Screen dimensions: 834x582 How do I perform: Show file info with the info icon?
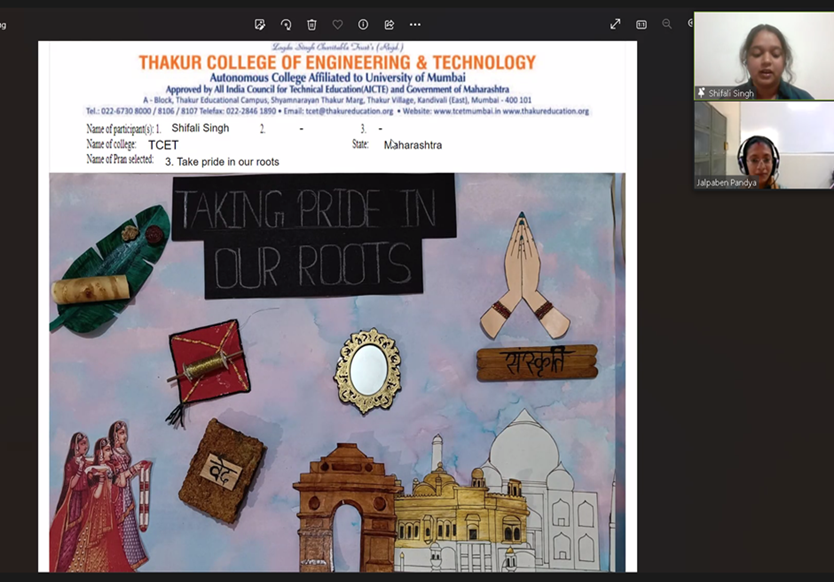(x=363, y=24)
